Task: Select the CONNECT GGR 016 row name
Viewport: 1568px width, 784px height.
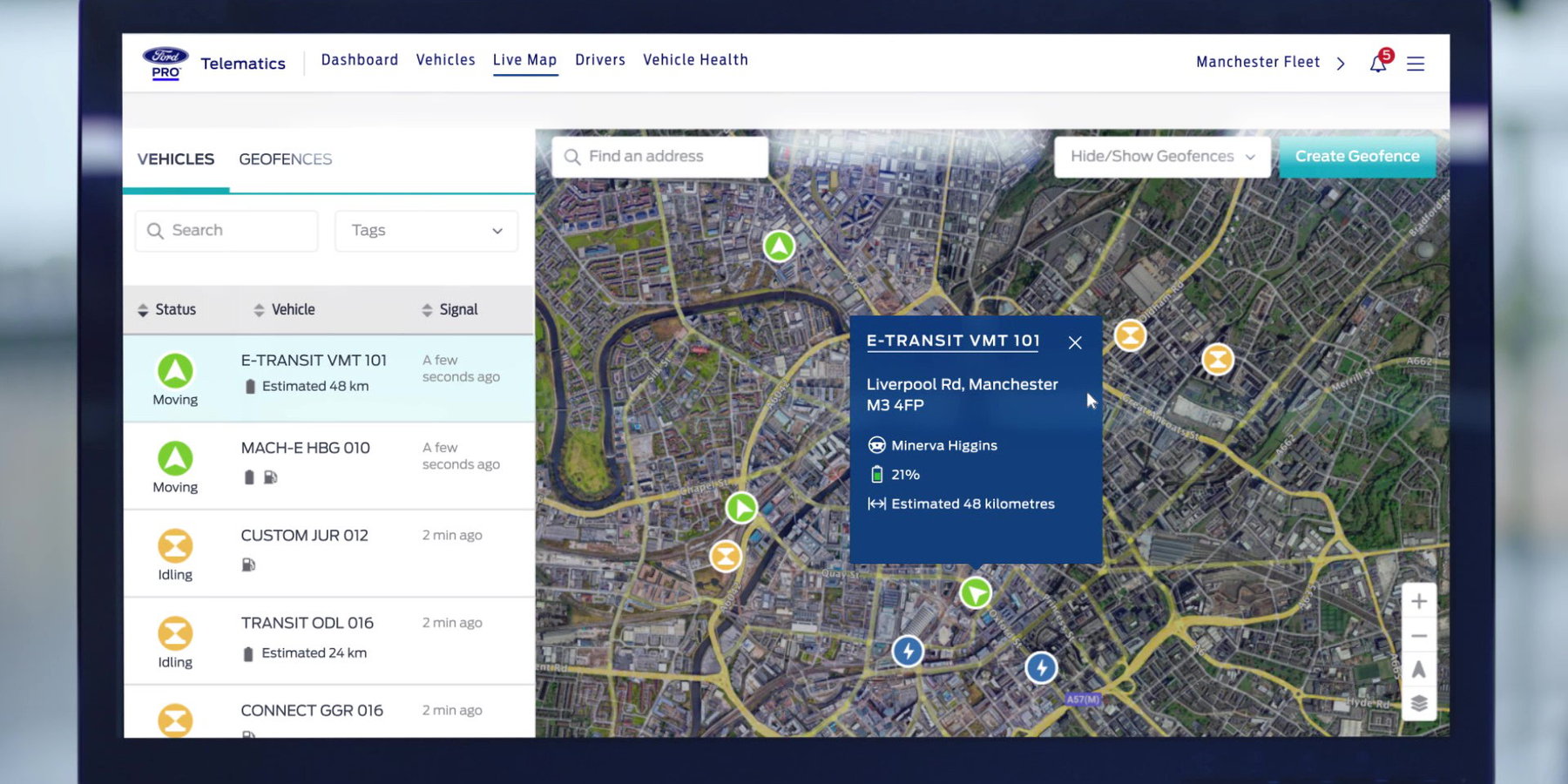Action: [312, 711]
